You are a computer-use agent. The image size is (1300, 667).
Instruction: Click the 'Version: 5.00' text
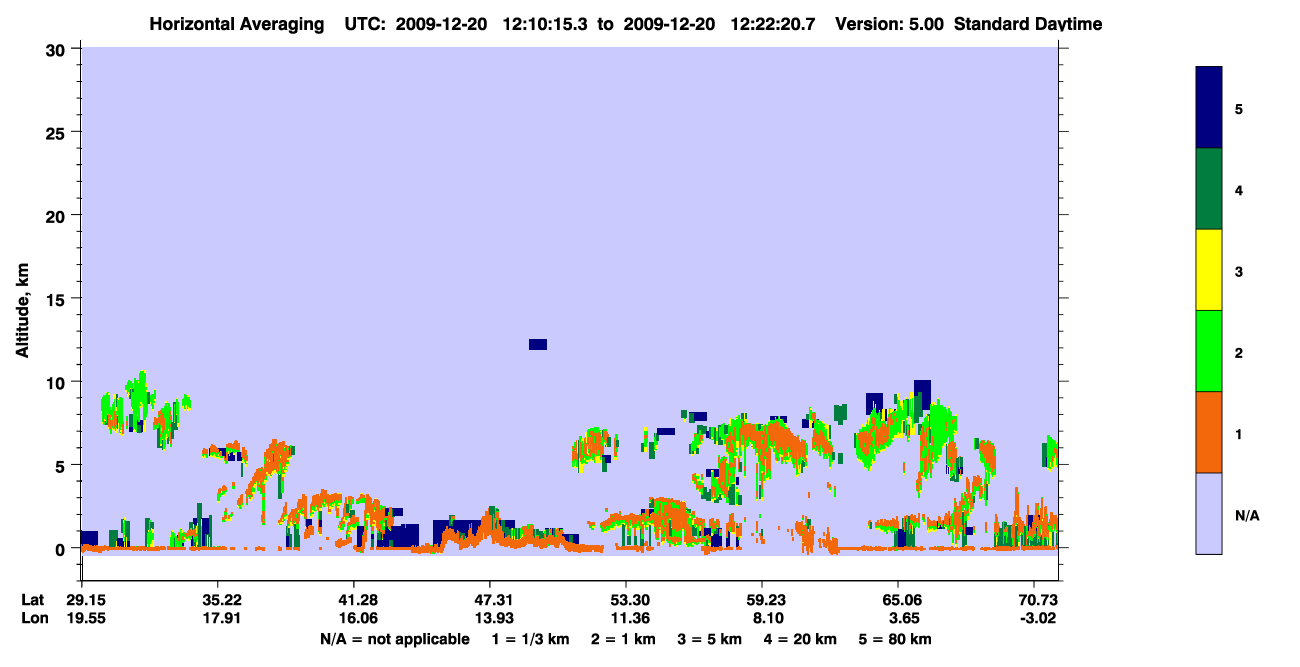click(x=891, y=24)
